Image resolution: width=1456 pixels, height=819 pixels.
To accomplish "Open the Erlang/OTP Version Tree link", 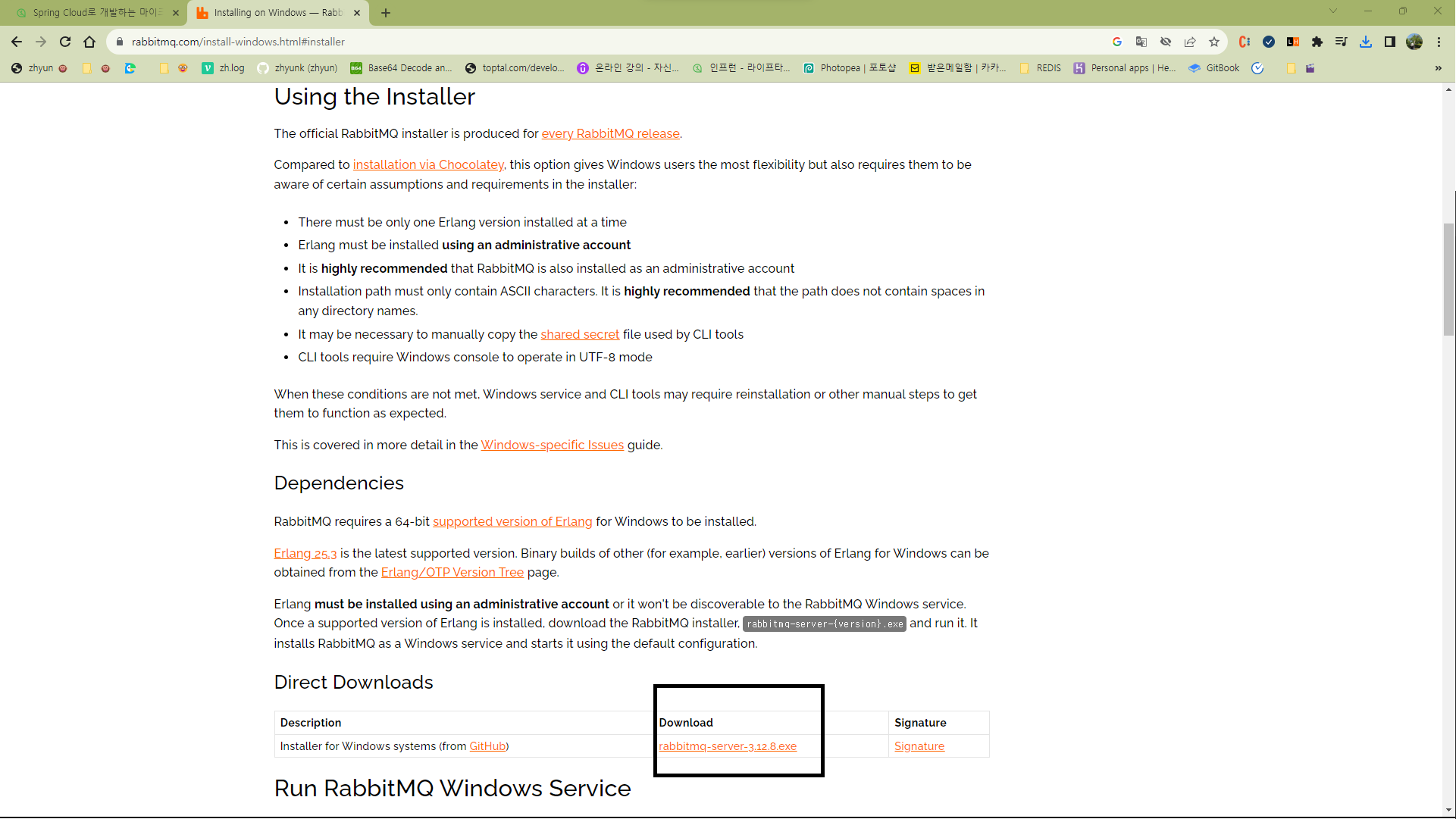I will 452,573.
